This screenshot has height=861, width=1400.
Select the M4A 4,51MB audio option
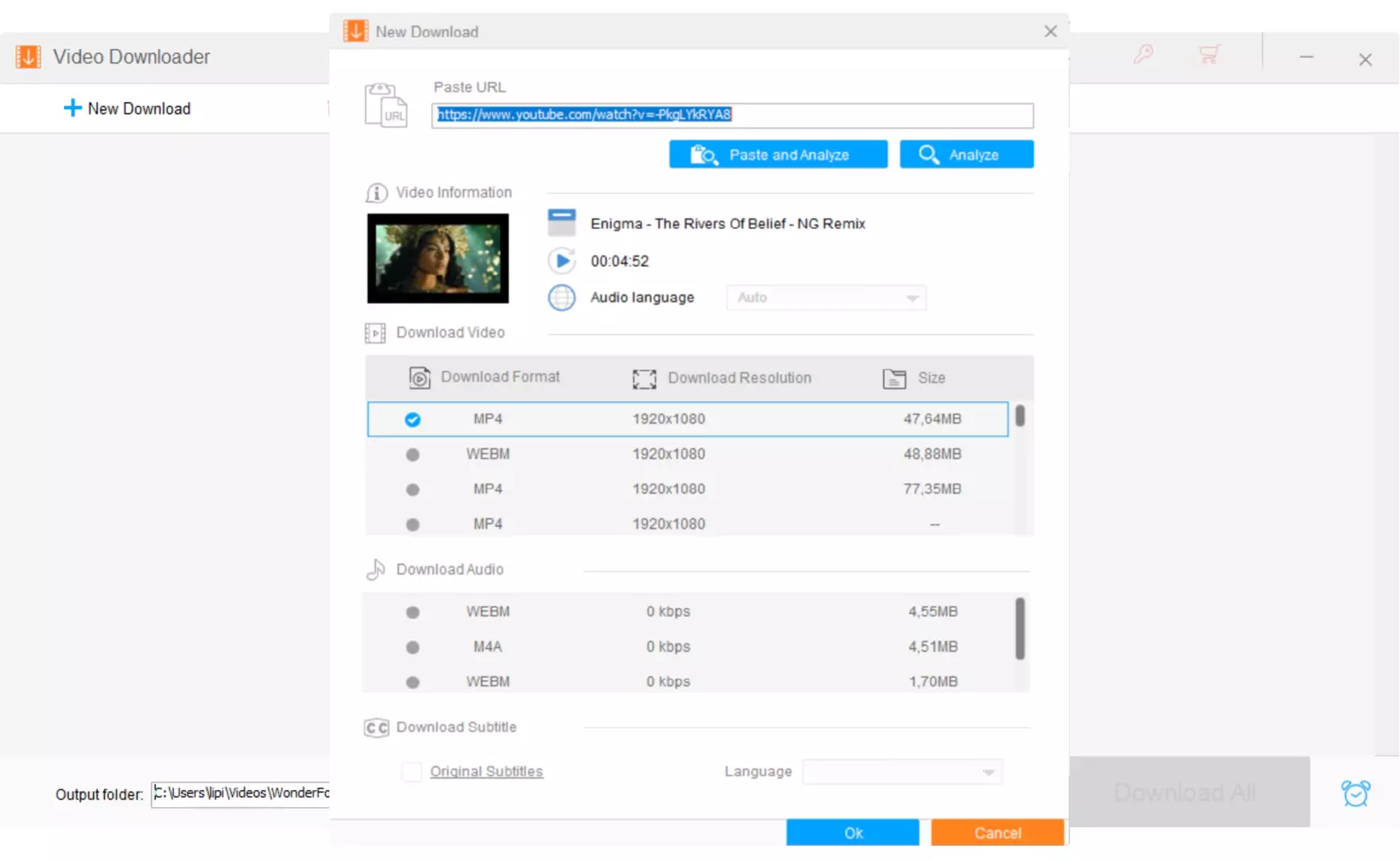pyautogui.click(x=413, y=647)
